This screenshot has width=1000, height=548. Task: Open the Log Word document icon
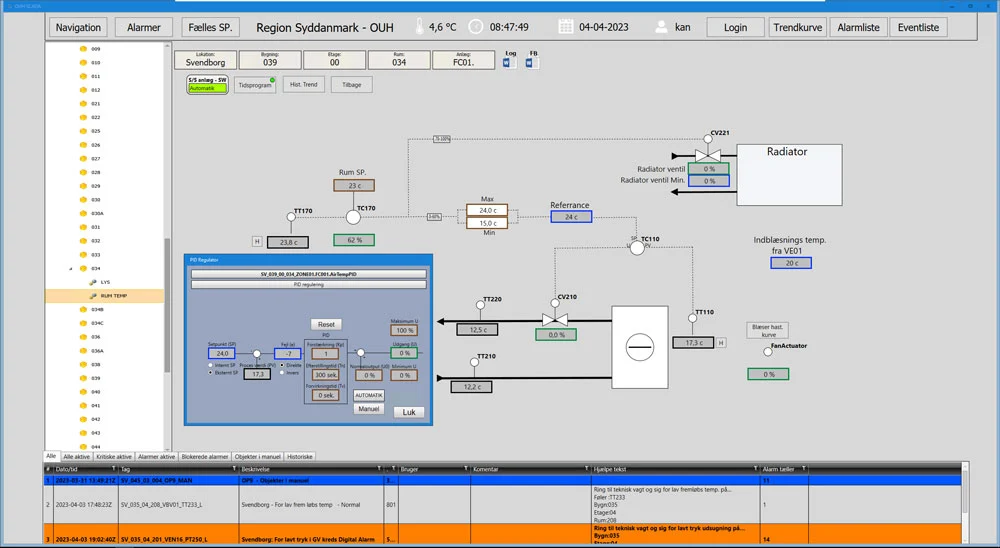point(507,63)
